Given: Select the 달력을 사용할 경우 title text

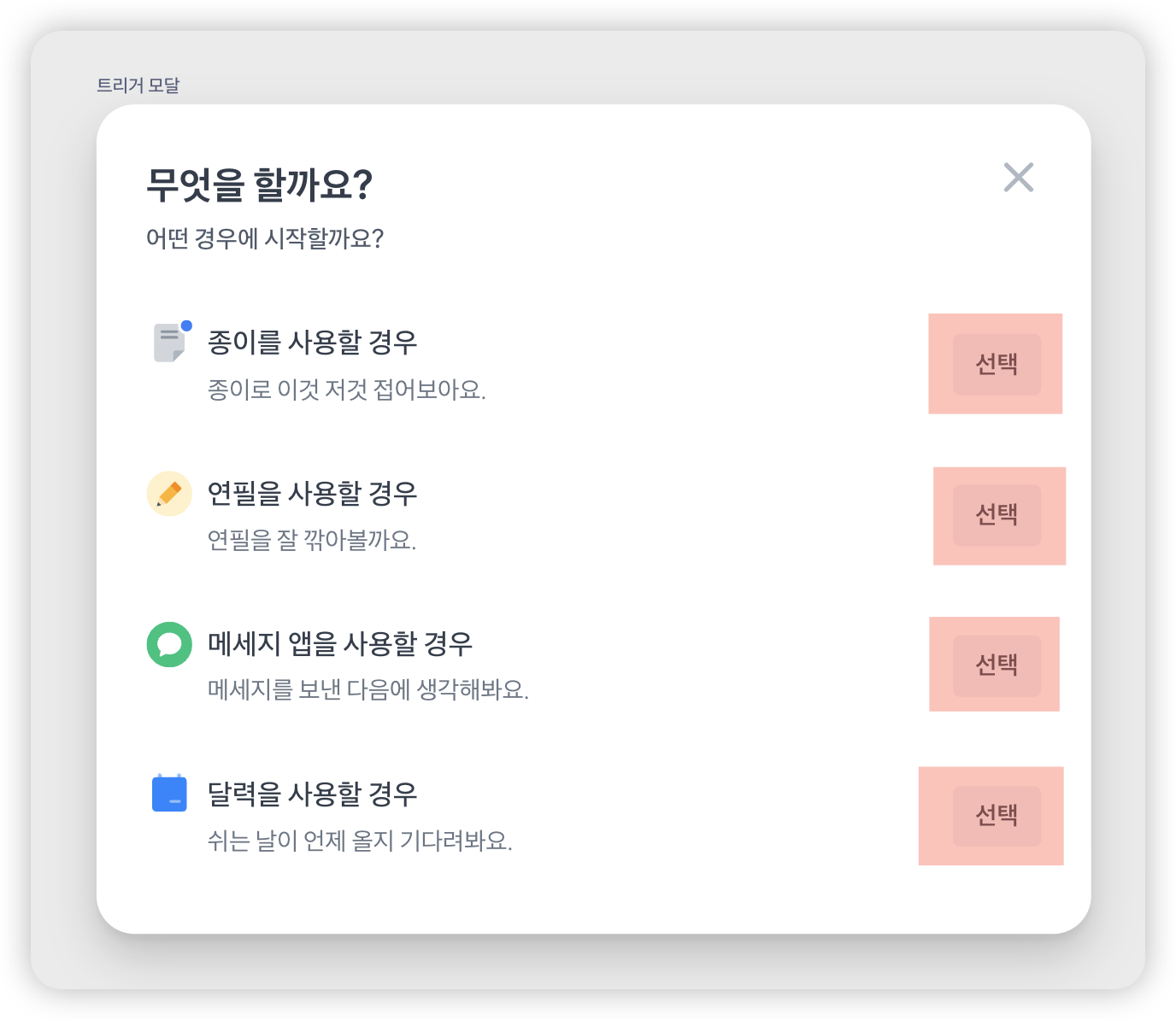Looking at the screenshot, I should pos(312,794).
